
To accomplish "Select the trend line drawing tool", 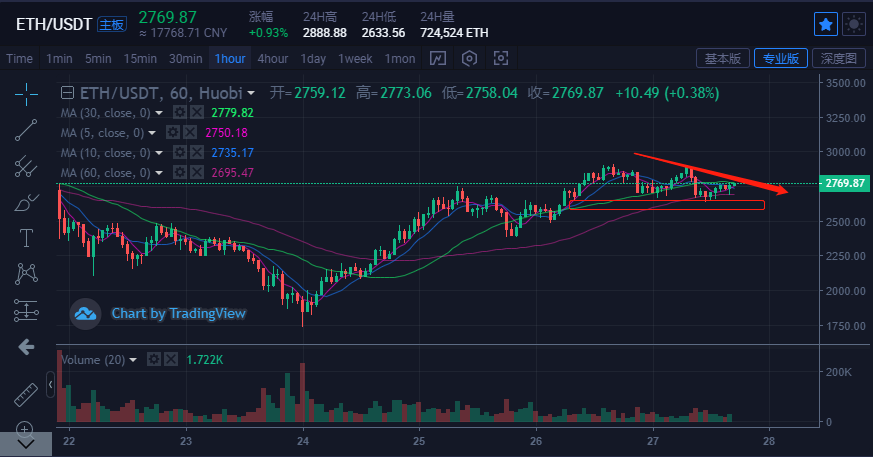I will point(26,129).
